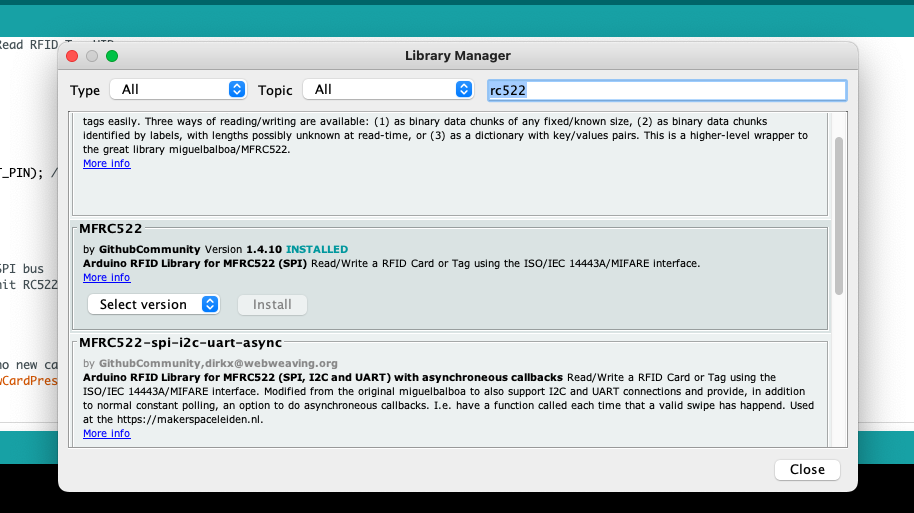Open the Type filter dropdown
The image size is (914, 513).
pyautogui.click(x=178, y=89)
